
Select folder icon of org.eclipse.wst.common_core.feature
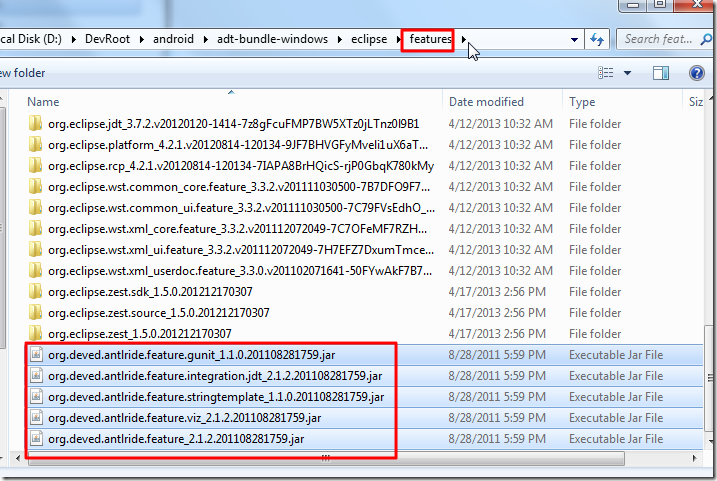(x=35, y=187)
